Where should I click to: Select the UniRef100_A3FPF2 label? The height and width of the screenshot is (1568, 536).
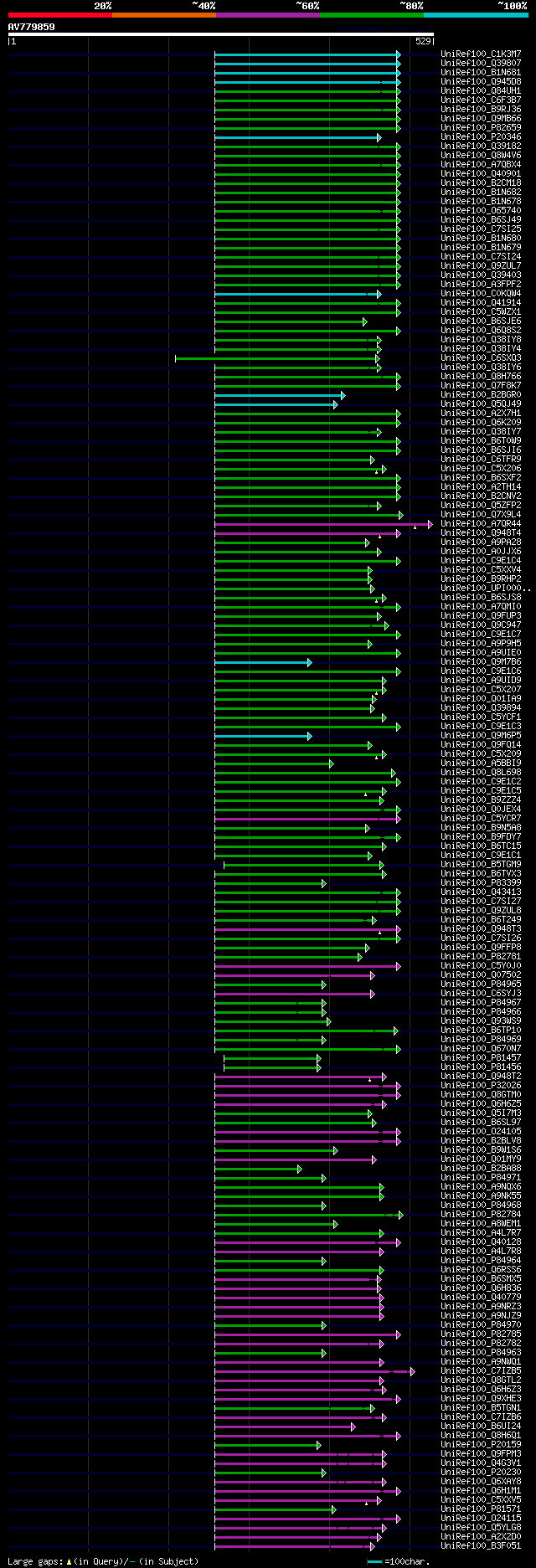click(481, 285)
